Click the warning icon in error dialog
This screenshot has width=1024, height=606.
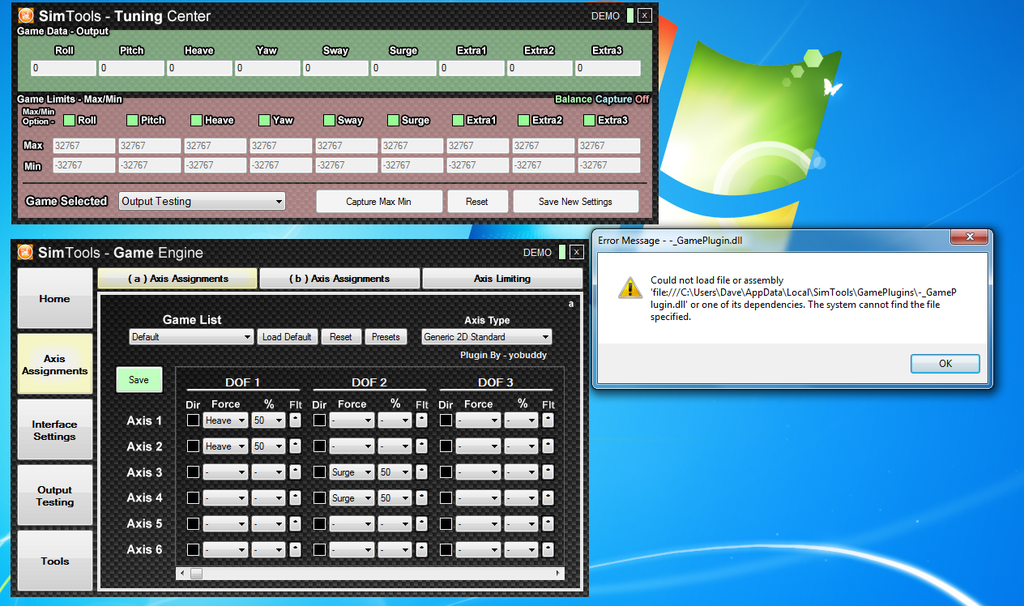(x=630, y=288)
